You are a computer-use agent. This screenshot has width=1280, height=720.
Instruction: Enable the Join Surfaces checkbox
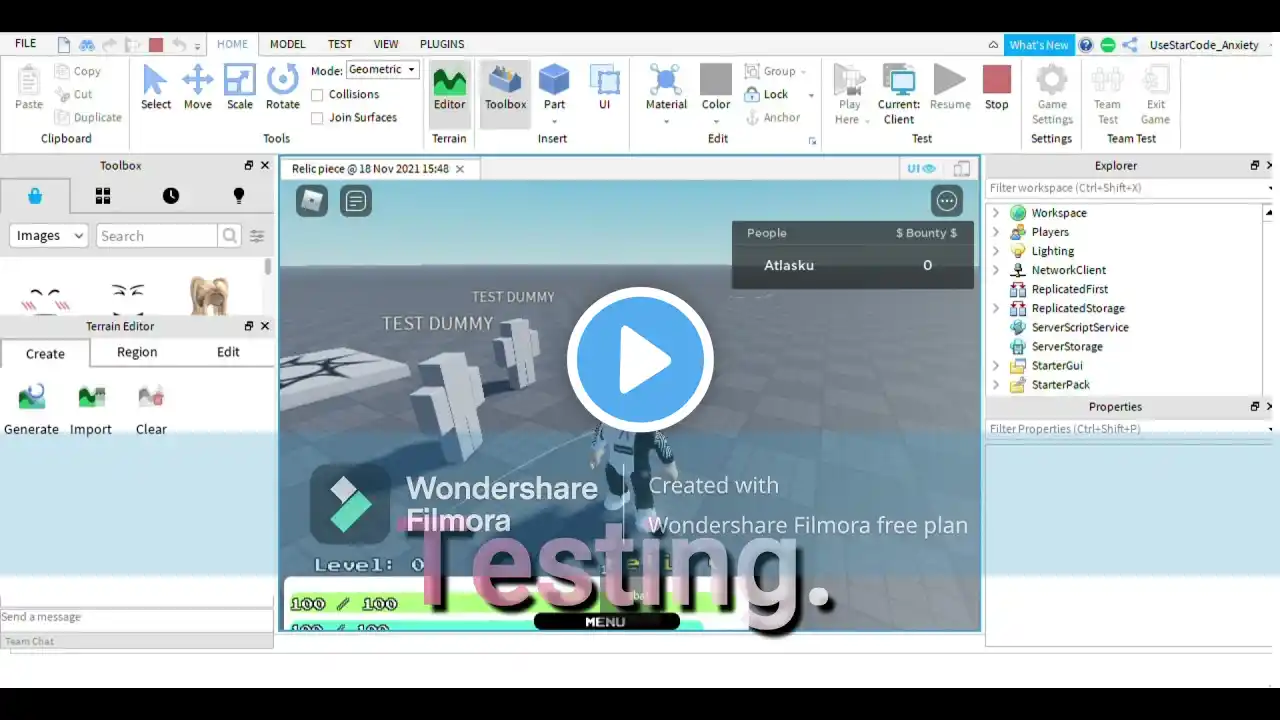coord(317,118)
